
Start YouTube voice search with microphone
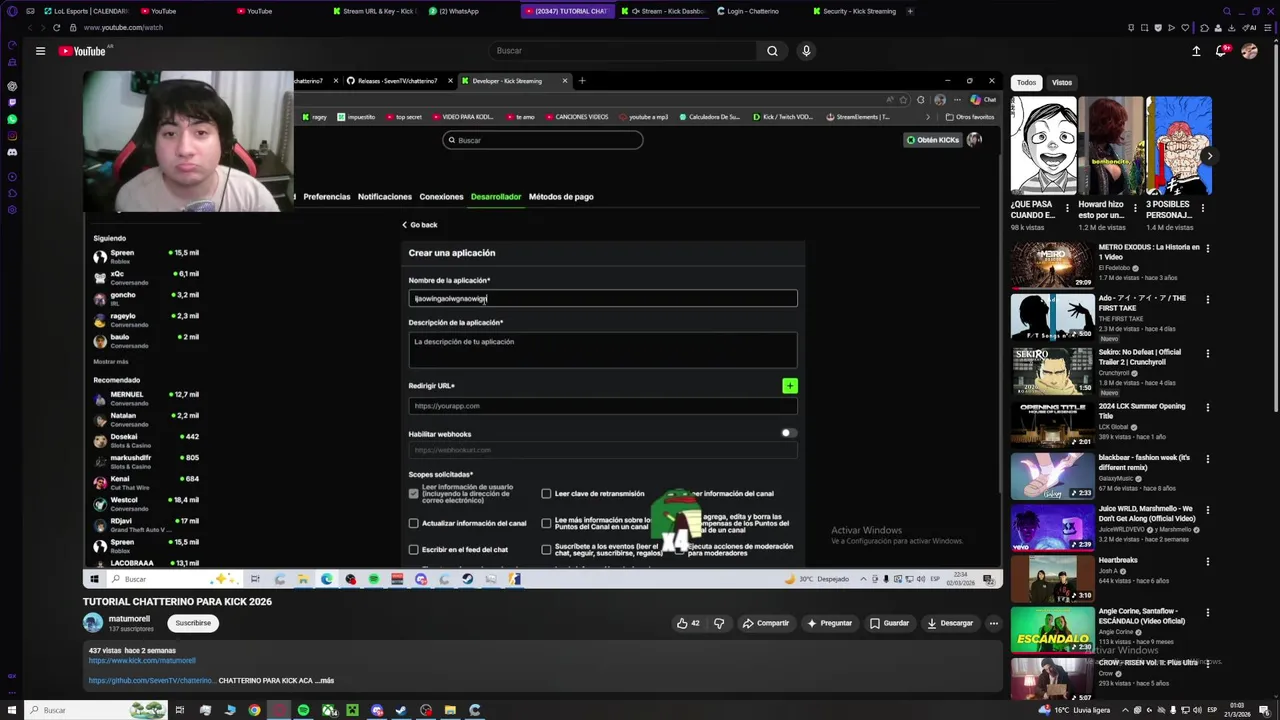(x=806, y=51)
